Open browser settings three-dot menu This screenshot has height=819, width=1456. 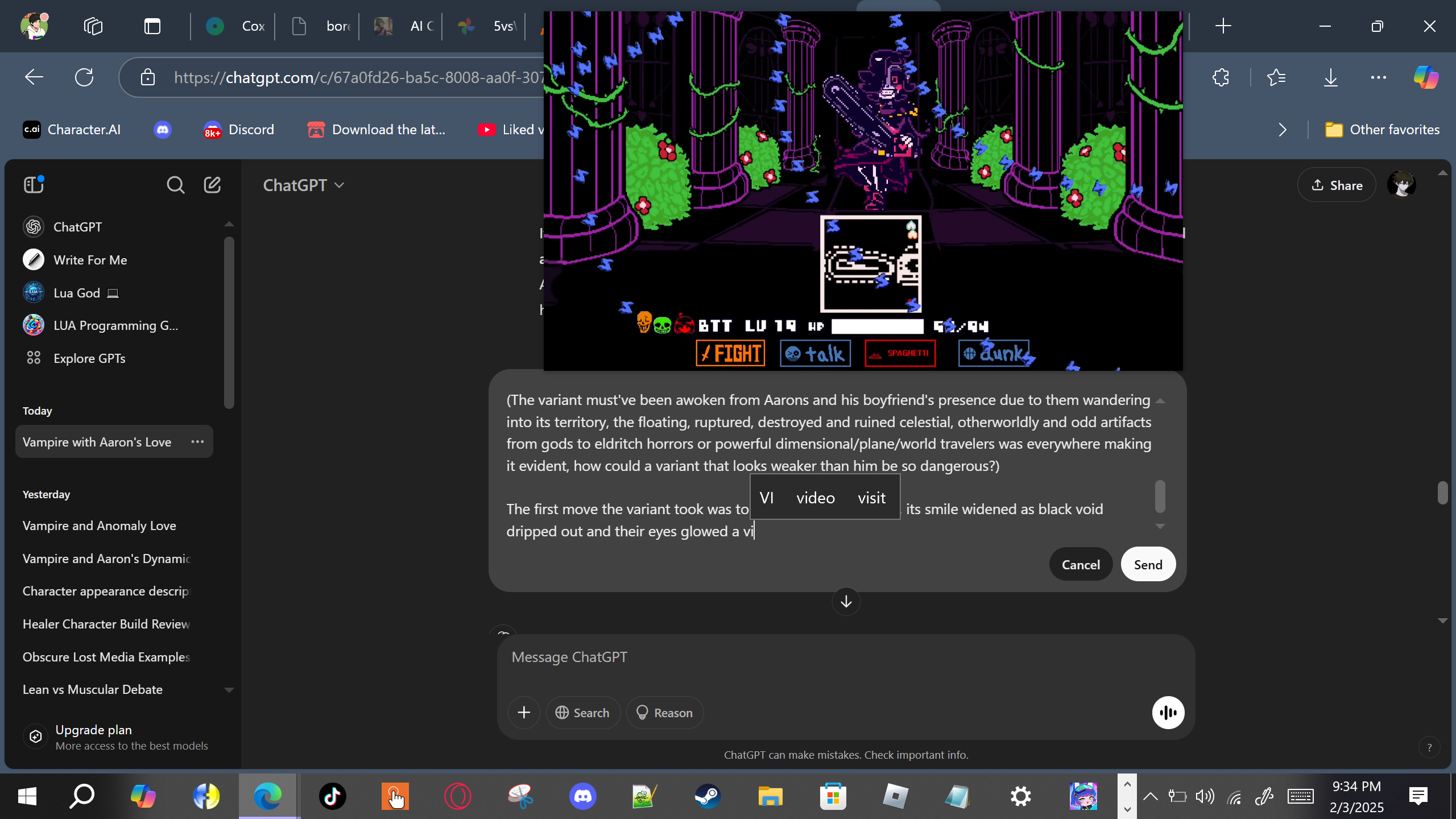coord(1379,77)
